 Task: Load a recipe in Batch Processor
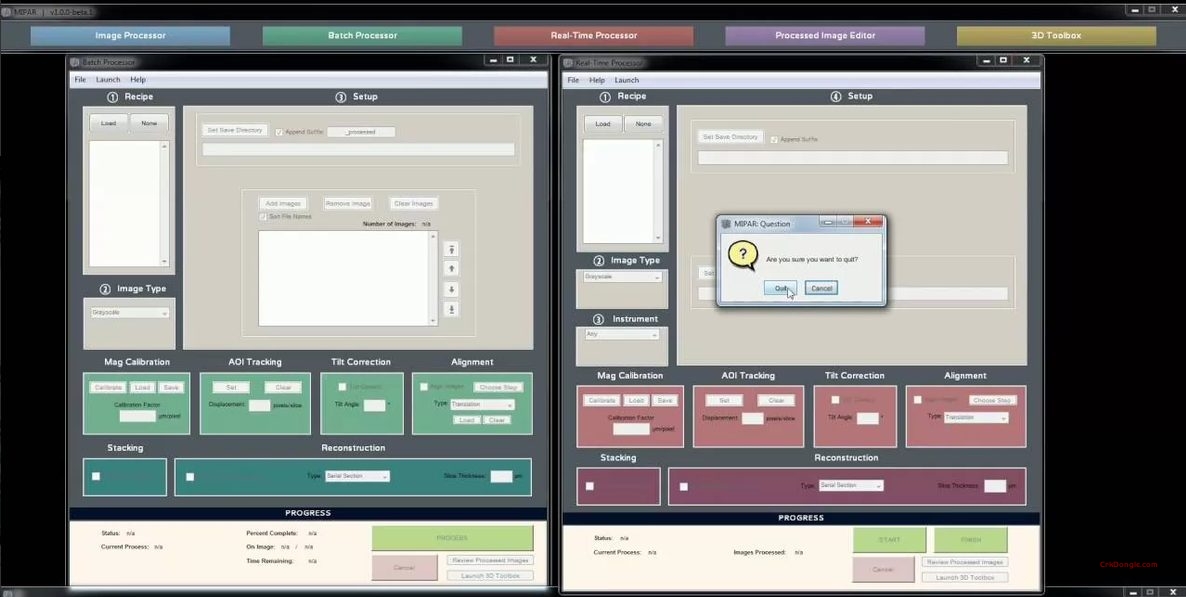coord(109,123)
